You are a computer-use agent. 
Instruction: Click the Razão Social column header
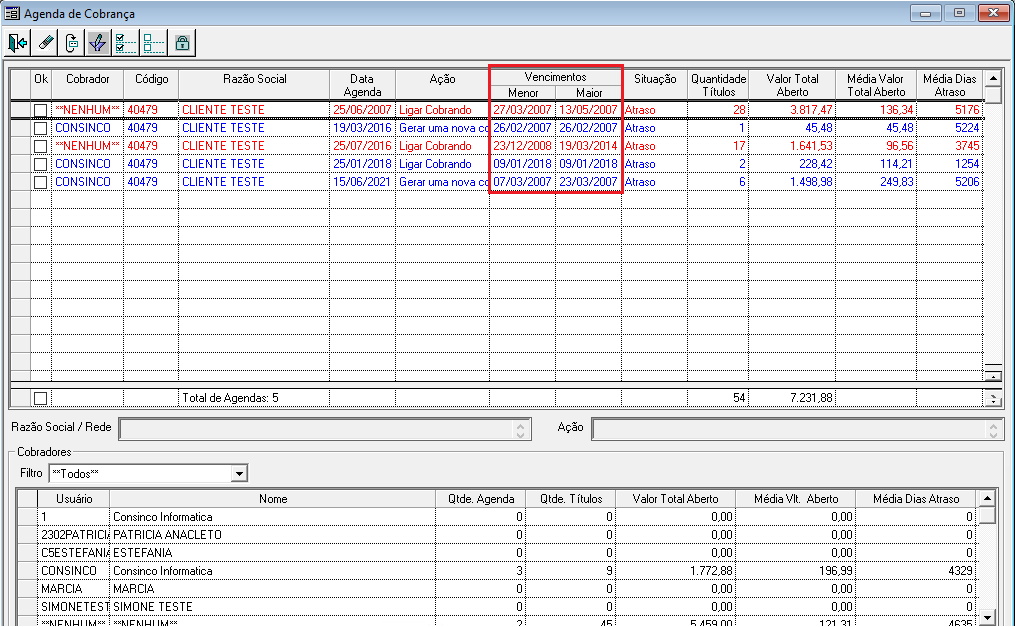pos(254,85)
